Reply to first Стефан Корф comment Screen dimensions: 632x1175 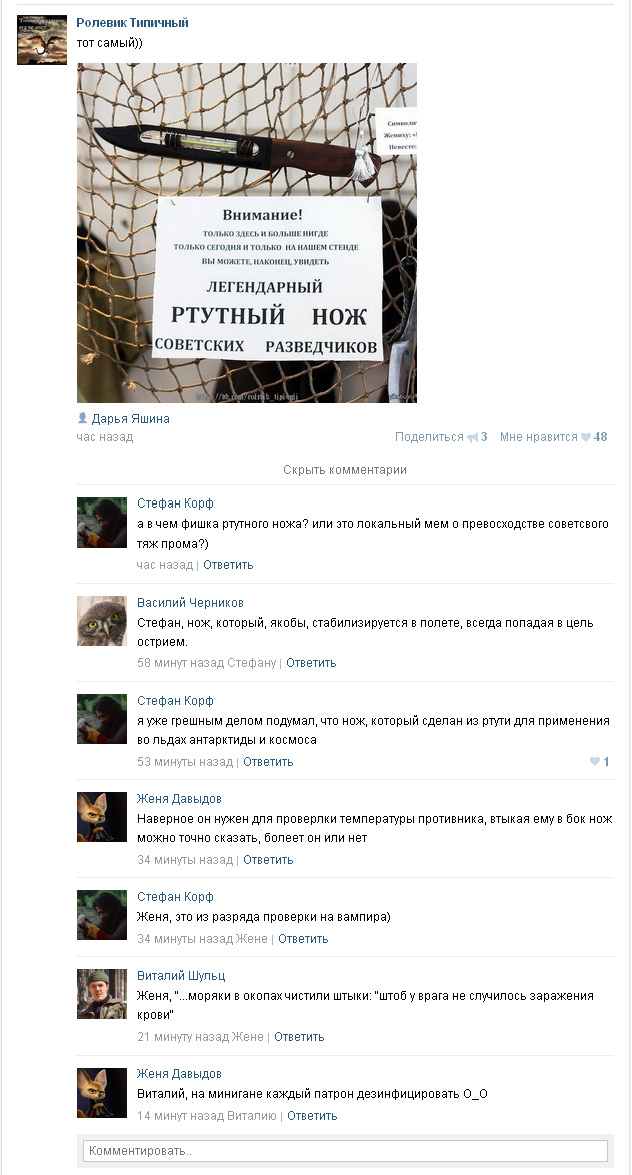point(228,564)
